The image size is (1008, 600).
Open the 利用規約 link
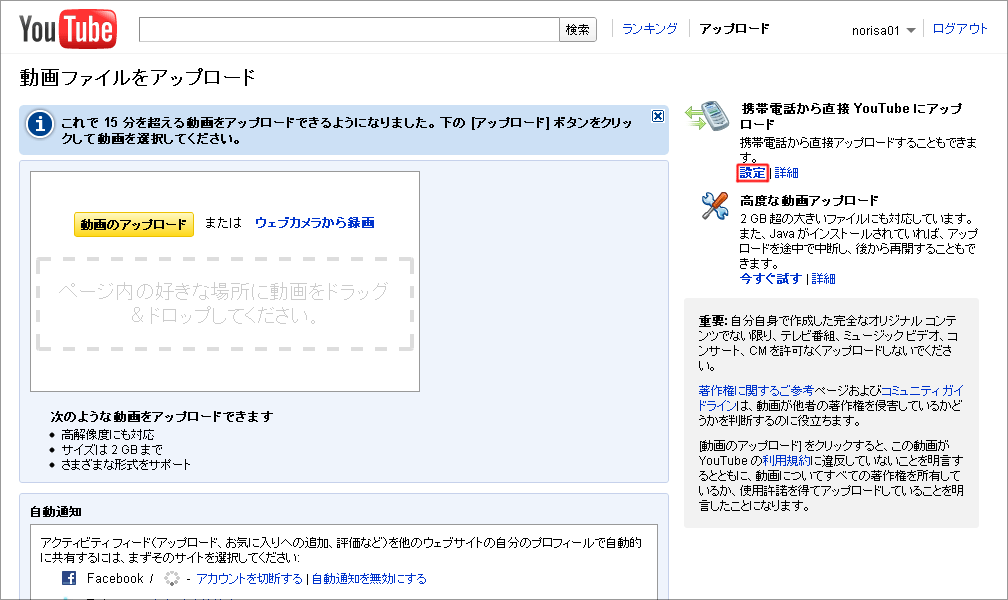786,460
